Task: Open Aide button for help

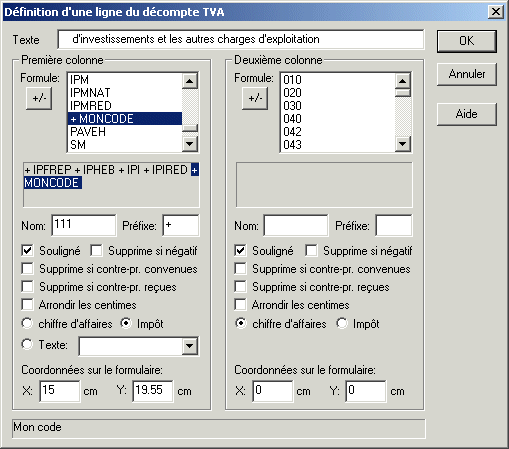Action: click(467, 114)
